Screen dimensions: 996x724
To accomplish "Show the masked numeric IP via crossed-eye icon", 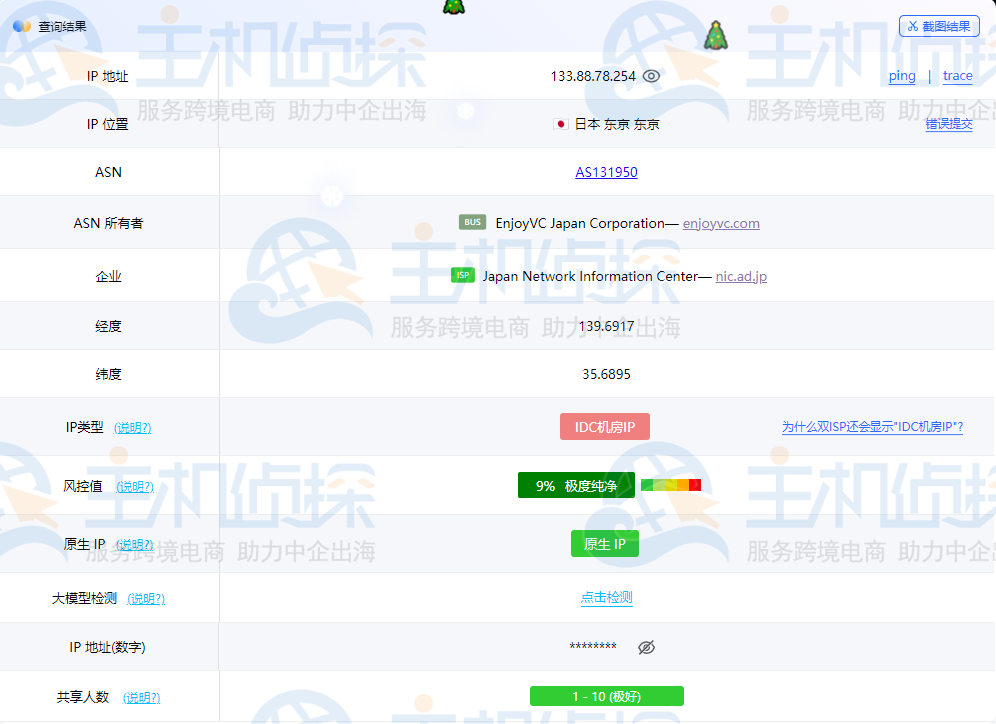I will [x=646, y=647].
